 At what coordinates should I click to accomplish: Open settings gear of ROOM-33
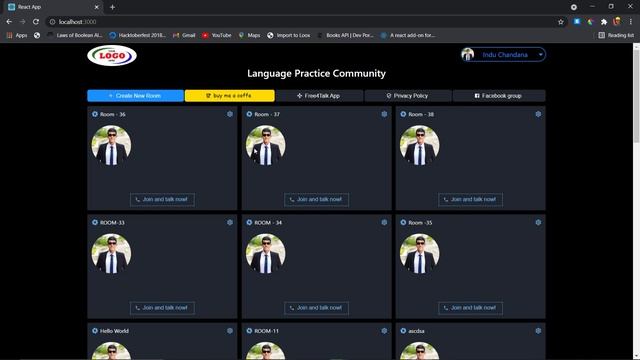pyautogui.click(x=230, y=222)
